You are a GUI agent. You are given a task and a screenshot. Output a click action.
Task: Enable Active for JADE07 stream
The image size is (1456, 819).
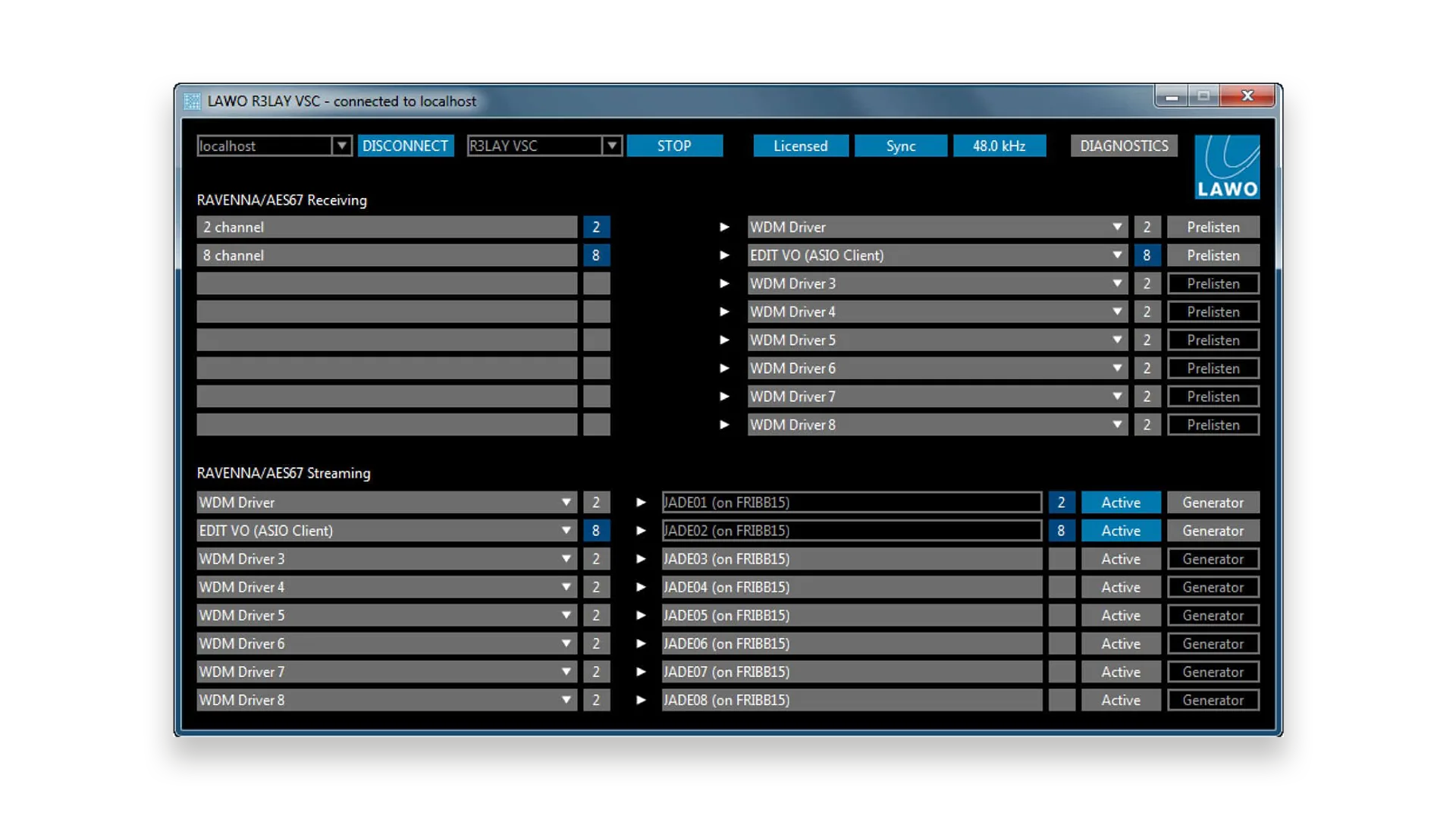click(x=1121, y=672)
